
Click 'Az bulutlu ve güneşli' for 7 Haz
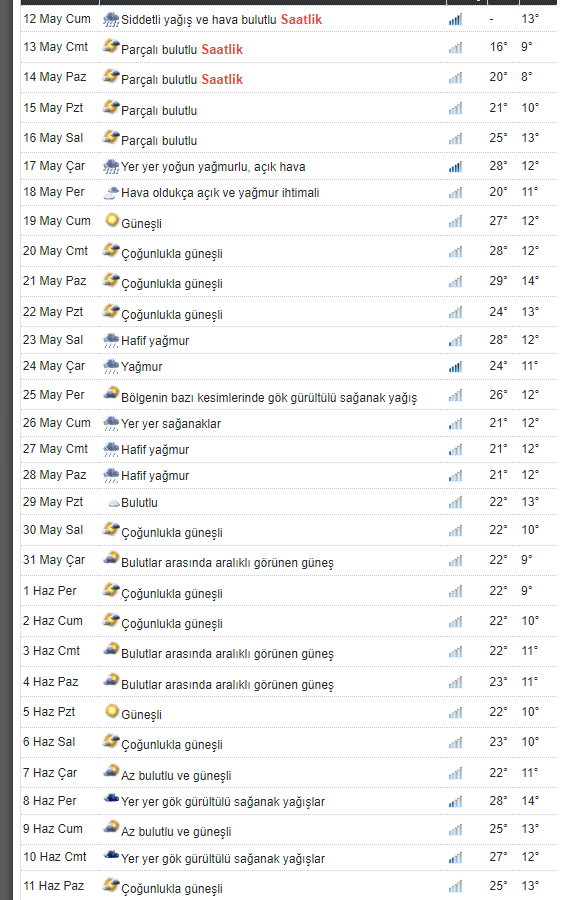click(176, 776)
